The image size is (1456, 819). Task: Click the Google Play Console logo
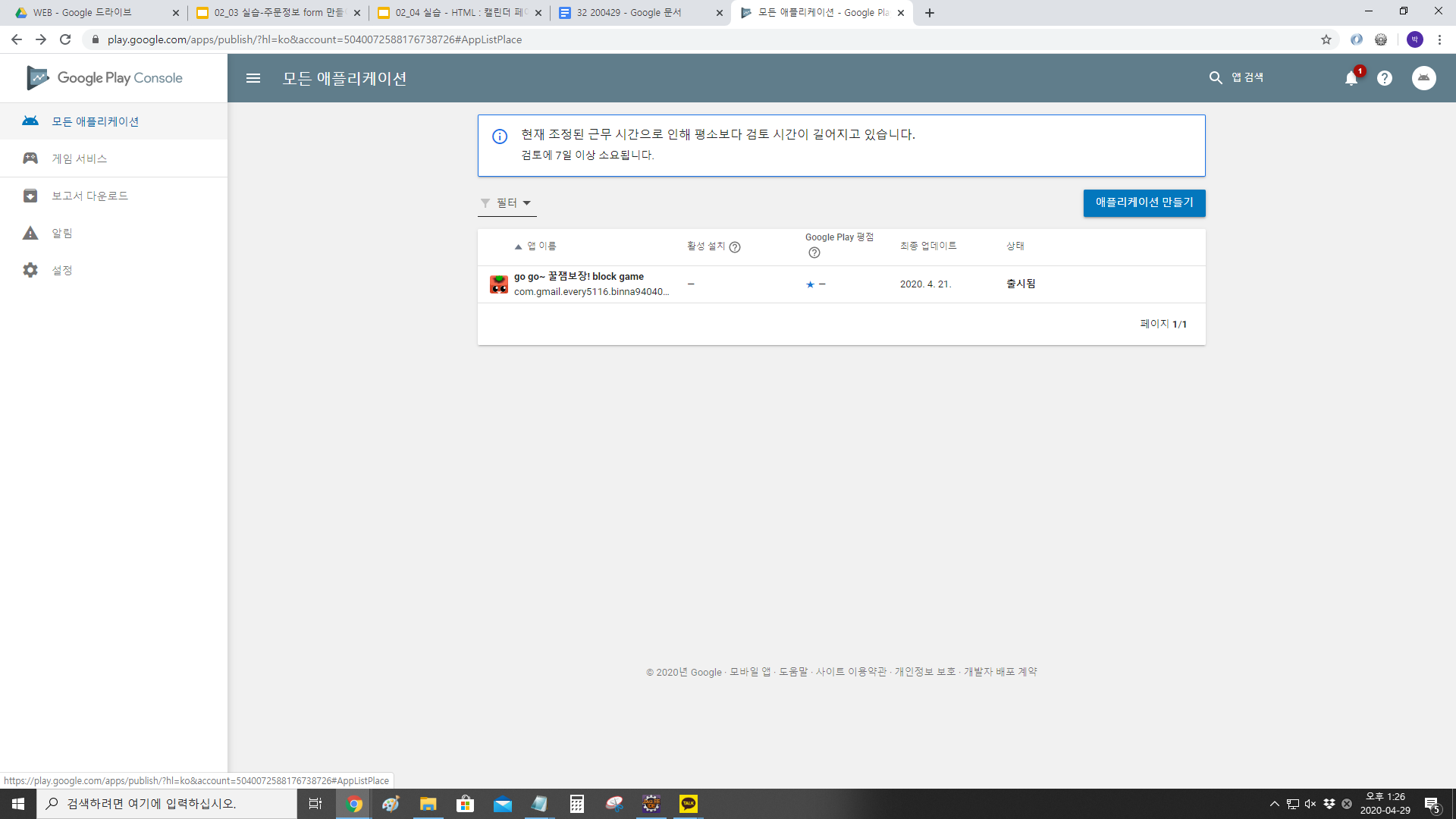105,78
